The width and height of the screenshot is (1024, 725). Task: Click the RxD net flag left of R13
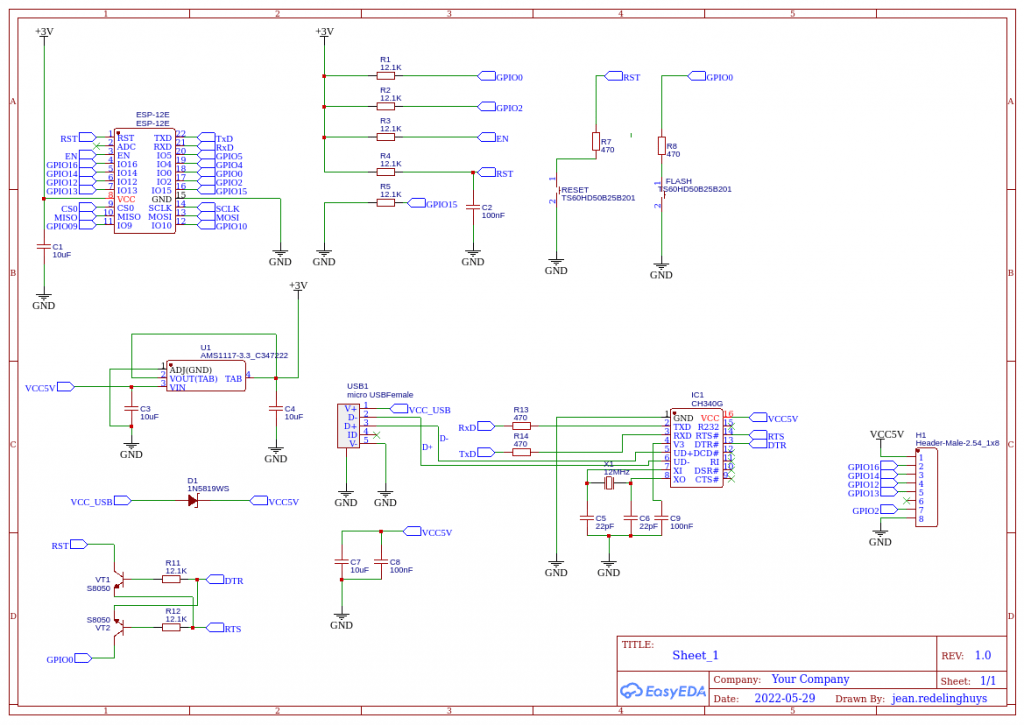(x=477, y=427)
